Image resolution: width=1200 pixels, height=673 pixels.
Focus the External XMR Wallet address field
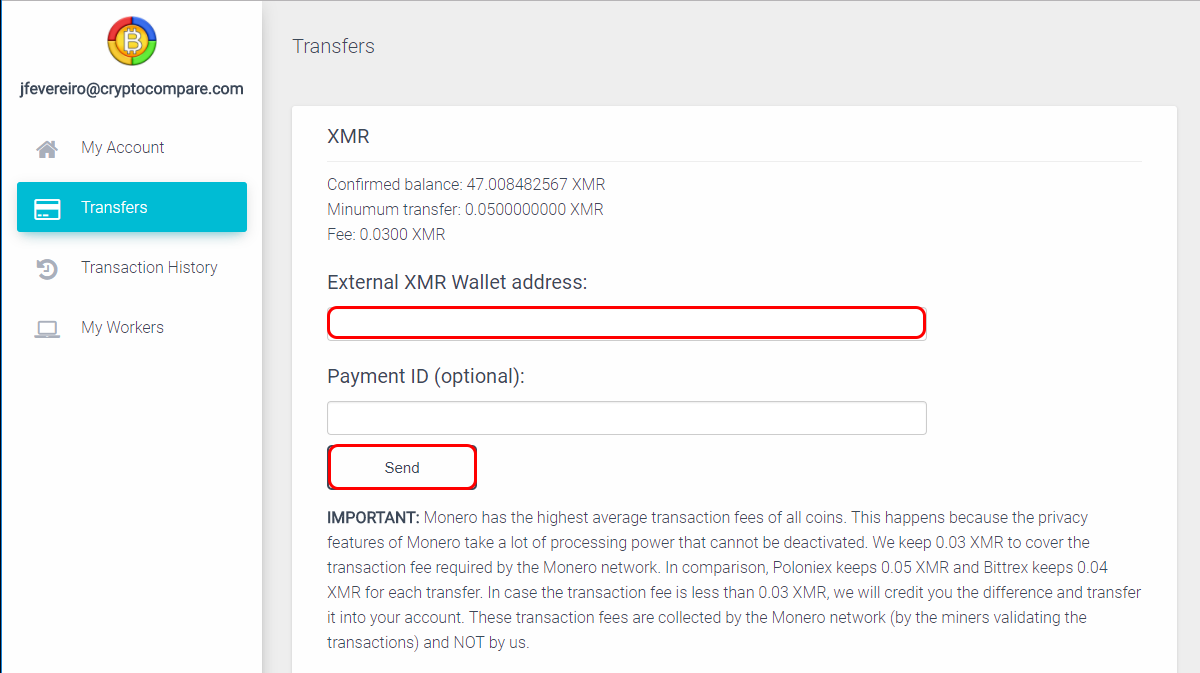[627, 323]
